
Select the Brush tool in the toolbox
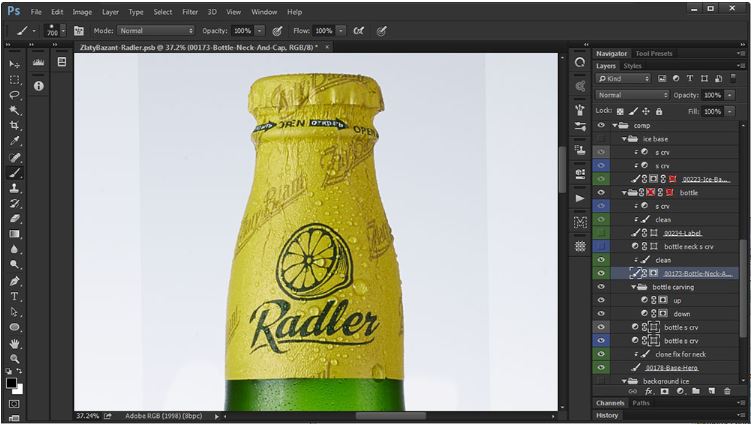click(x=14, y=172)
